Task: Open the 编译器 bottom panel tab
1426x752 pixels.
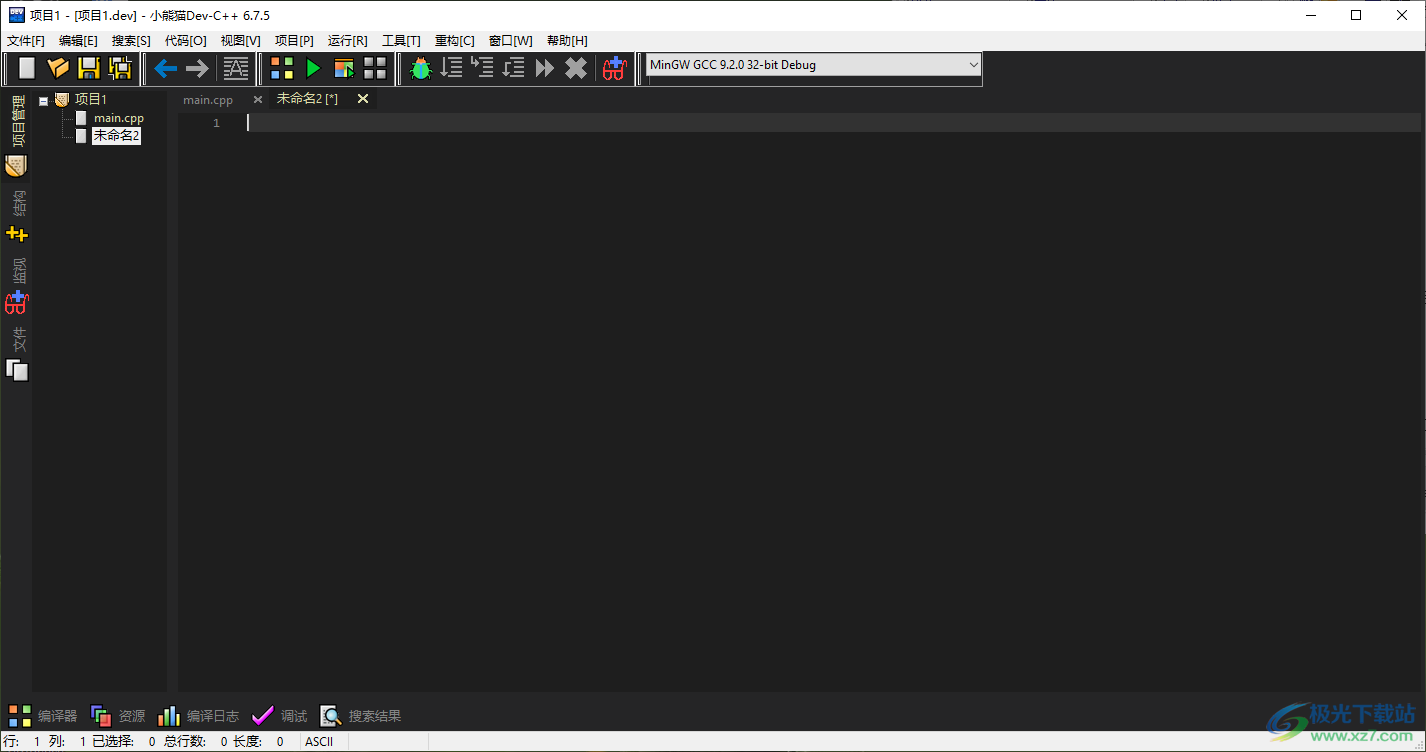Action: pyautogui.click(x=43, y=716)
